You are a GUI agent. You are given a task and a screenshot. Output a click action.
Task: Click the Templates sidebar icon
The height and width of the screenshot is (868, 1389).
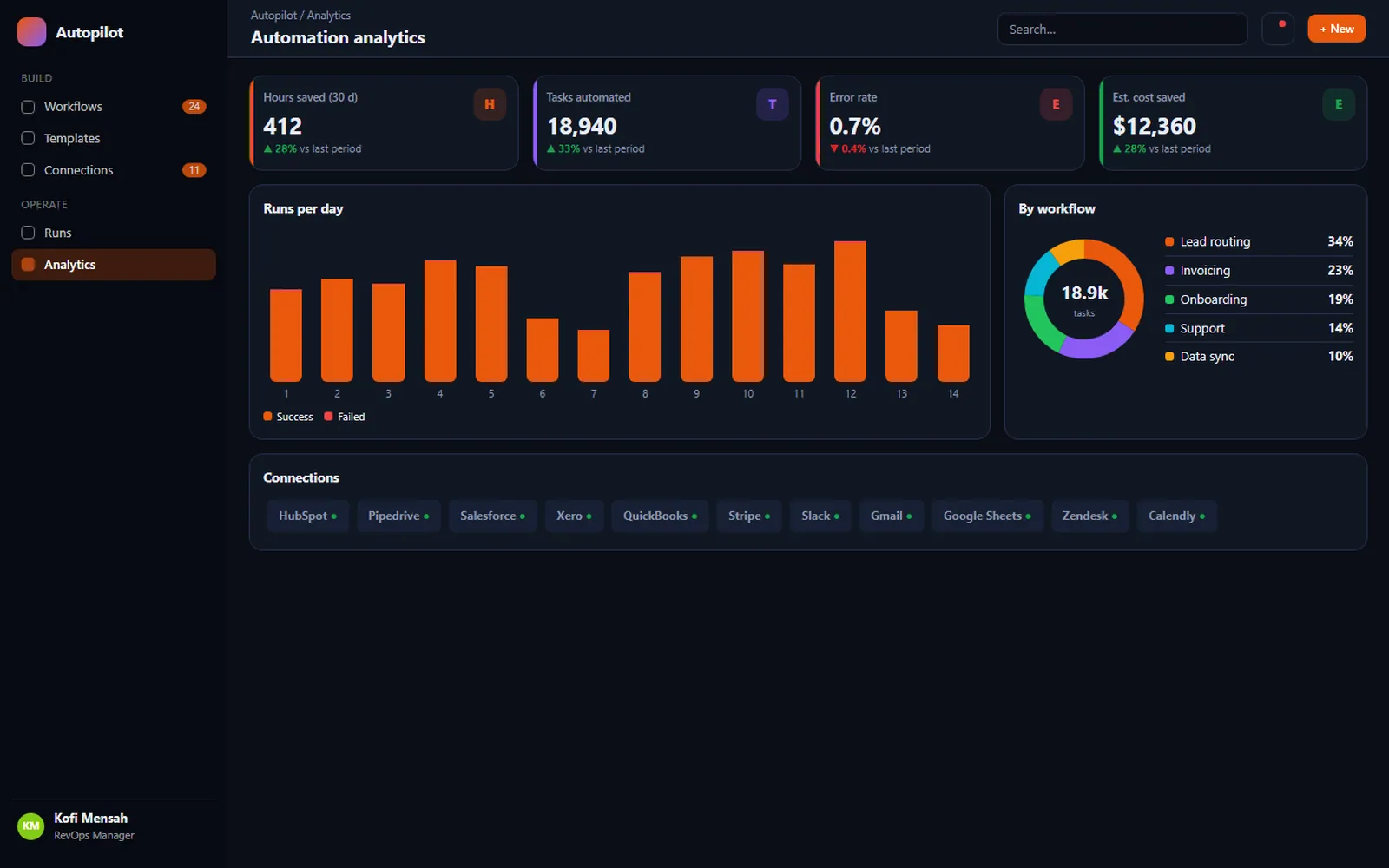28,138
